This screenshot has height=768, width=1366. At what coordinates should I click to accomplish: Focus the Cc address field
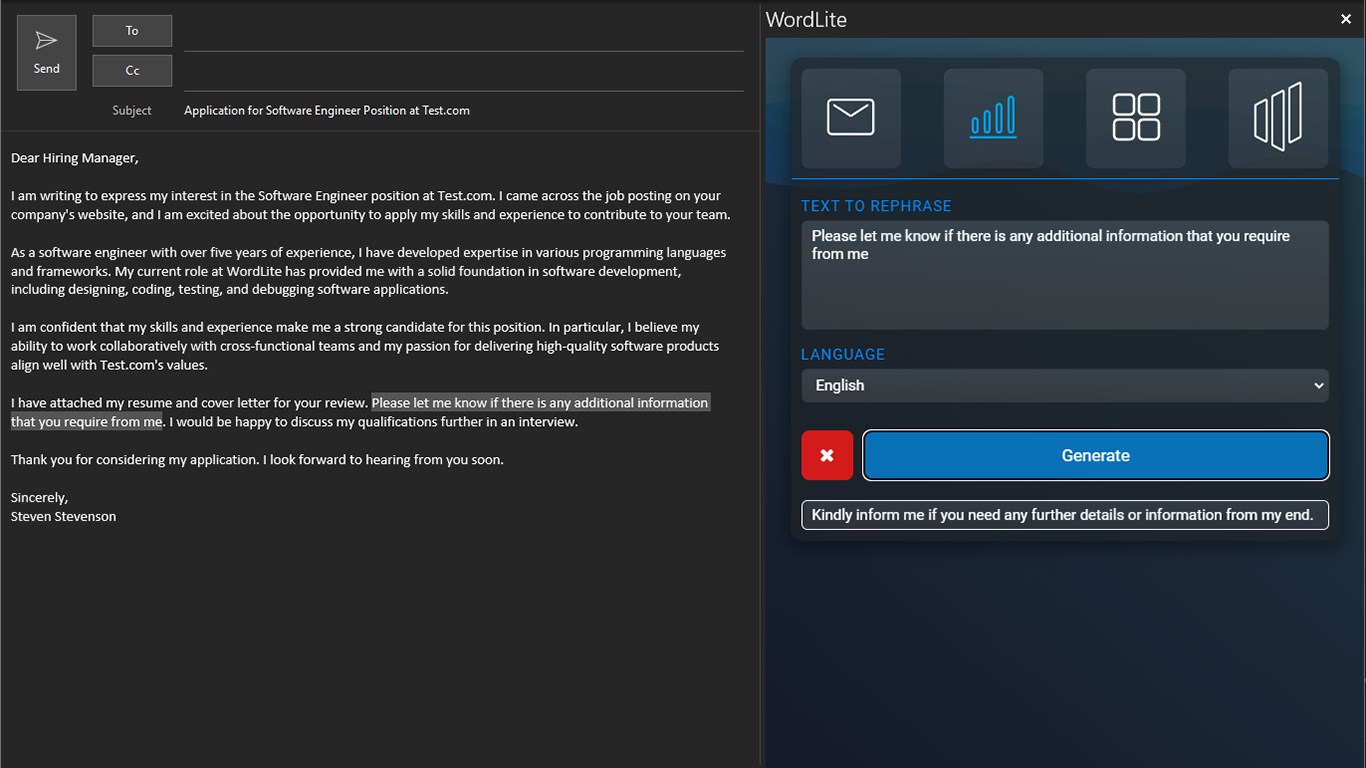click(464, 75)
